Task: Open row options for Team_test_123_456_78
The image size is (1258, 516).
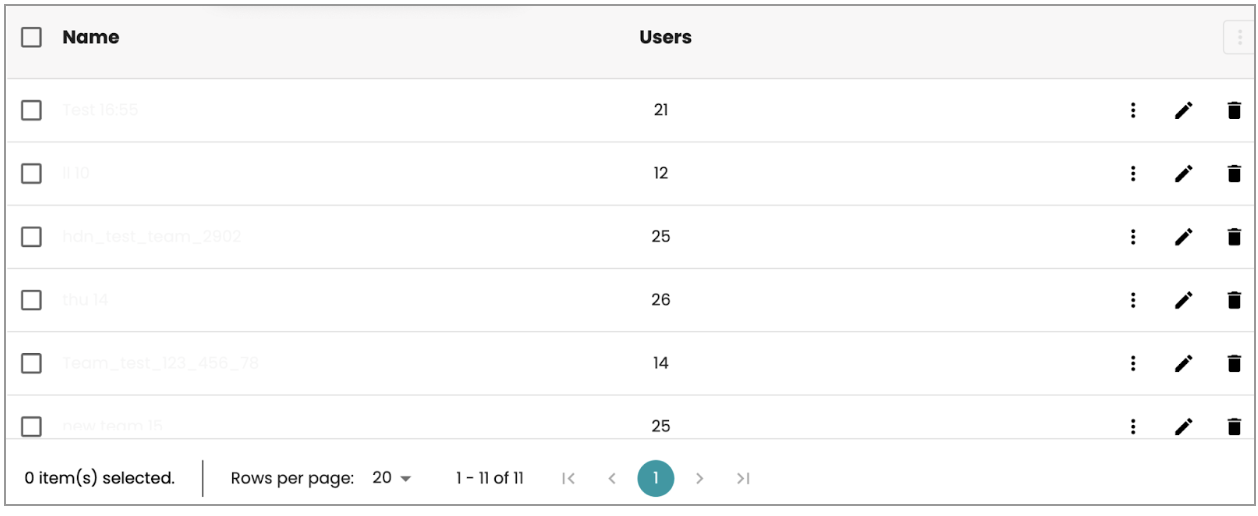Action: (x=1133, y=363)
